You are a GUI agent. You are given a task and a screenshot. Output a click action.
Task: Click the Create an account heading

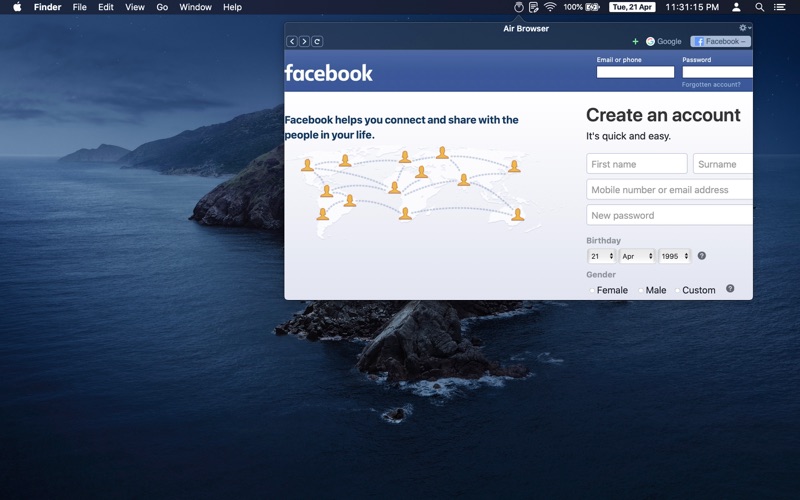(663, 115)
